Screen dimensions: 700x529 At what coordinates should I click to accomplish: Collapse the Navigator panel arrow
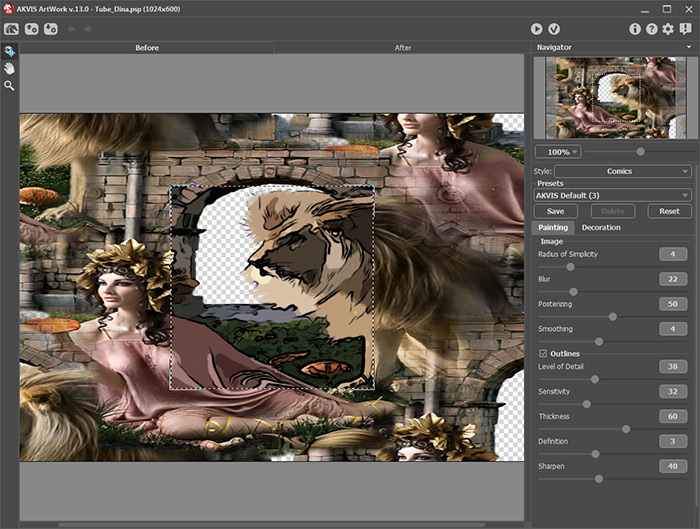[x=689, y=47]
